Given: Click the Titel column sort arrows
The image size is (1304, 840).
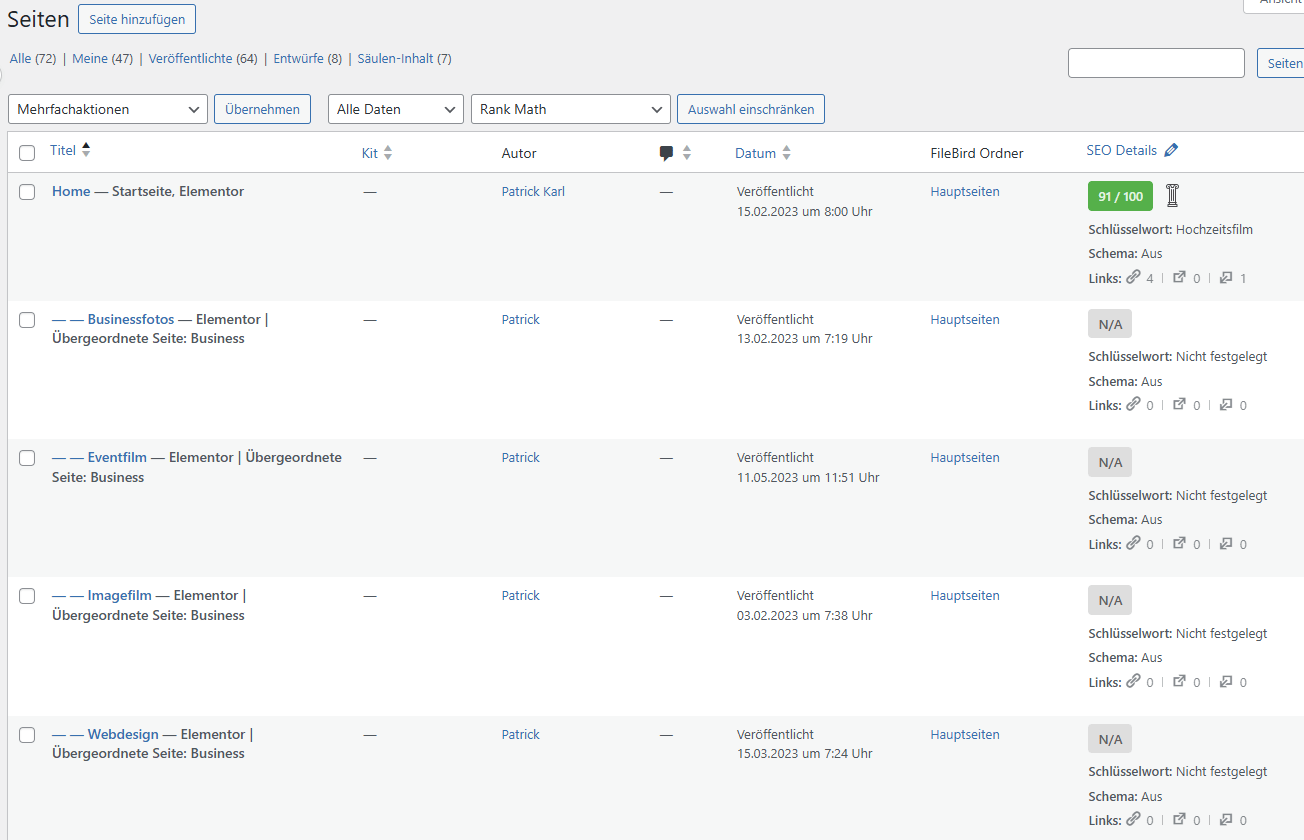Looking at the screenshot, I should 86,150.
